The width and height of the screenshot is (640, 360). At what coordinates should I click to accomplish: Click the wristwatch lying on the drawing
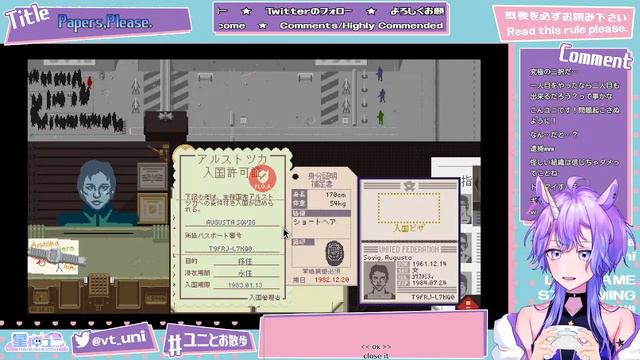56,256
